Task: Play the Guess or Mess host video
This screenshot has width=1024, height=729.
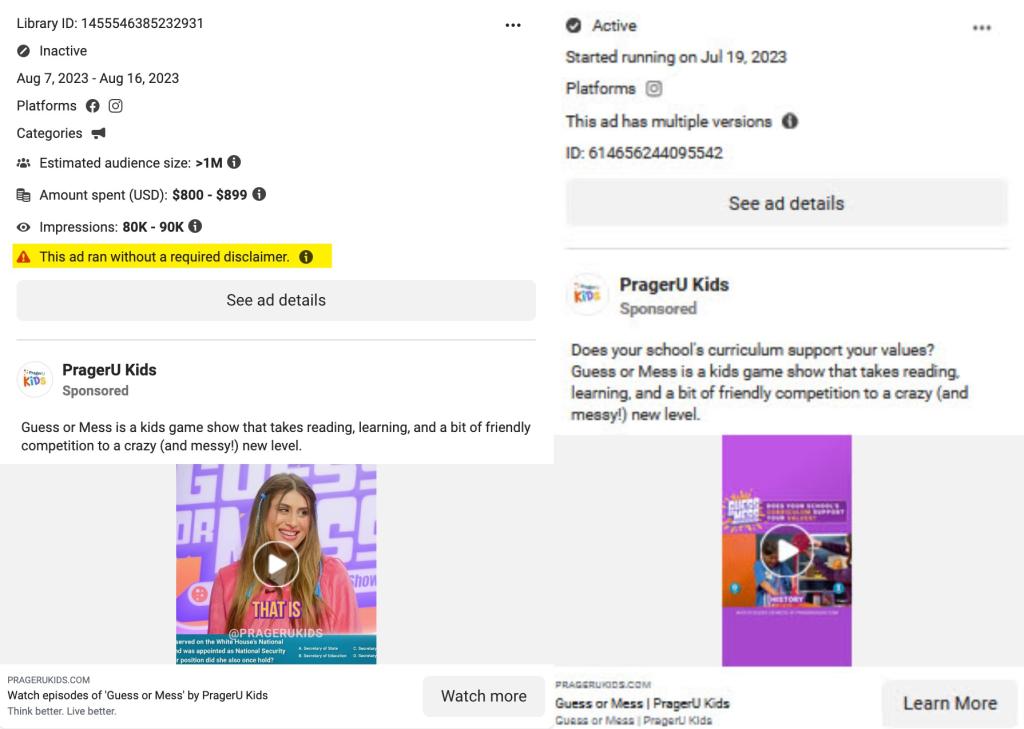Action: (x=276, y=564)
